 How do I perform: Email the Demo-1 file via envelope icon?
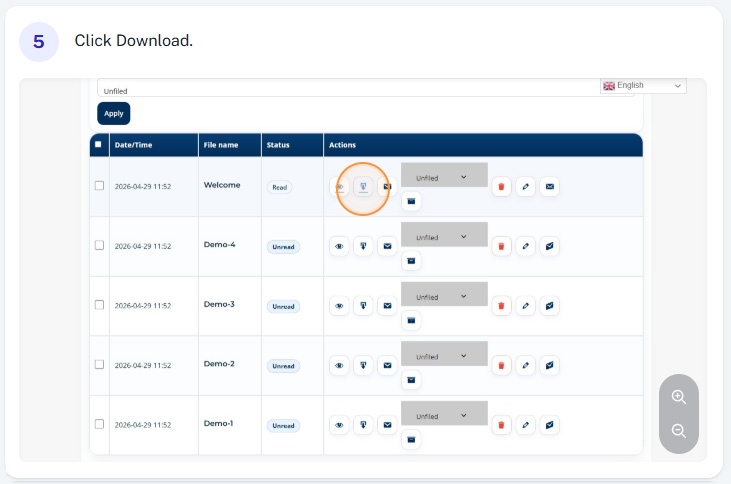click(x=387, y=425)
